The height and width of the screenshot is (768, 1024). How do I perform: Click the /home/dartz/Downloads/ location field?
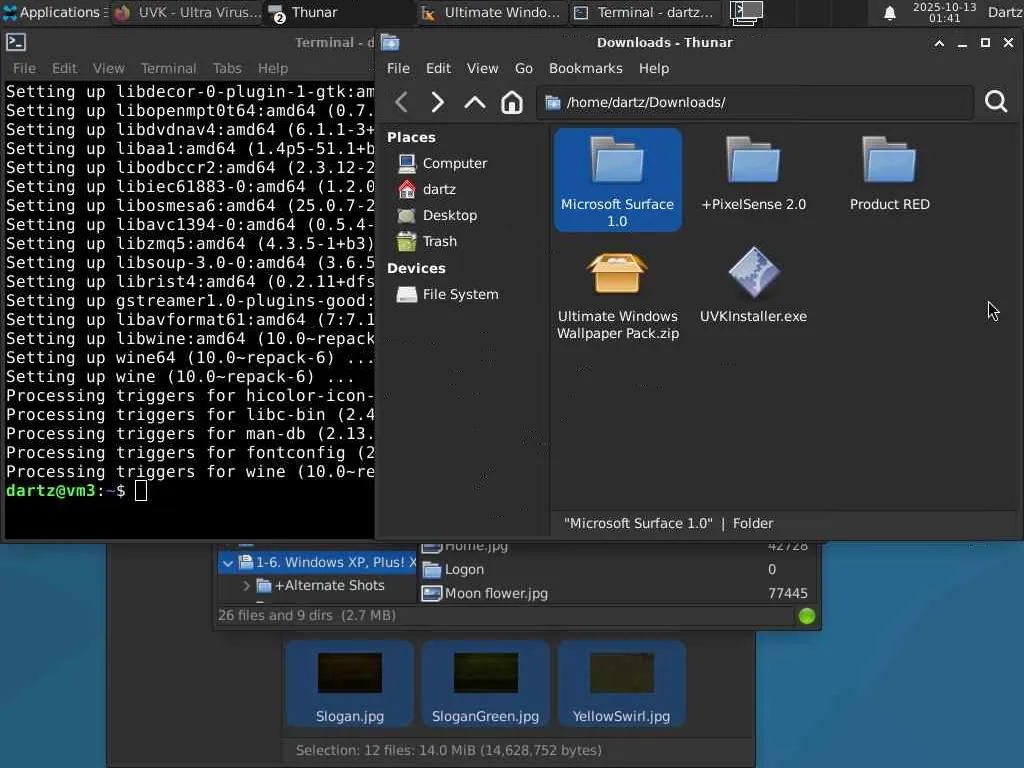click(x=754, y=103)
